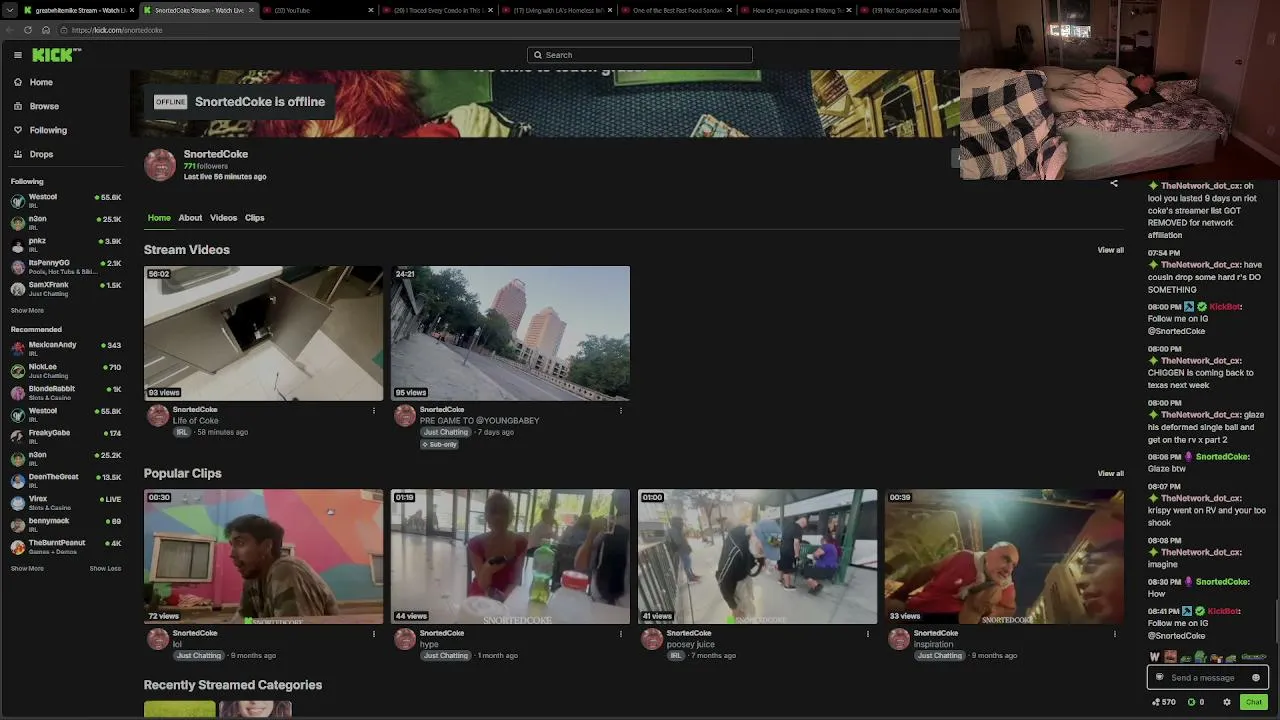Click the share icon above chat

point(1114,183)
